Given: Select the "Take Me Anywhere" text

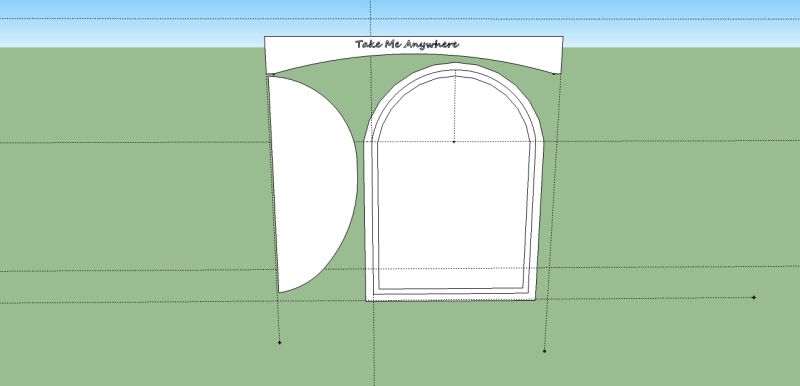Looking at the screenshot, I should (x=407, y=44).
